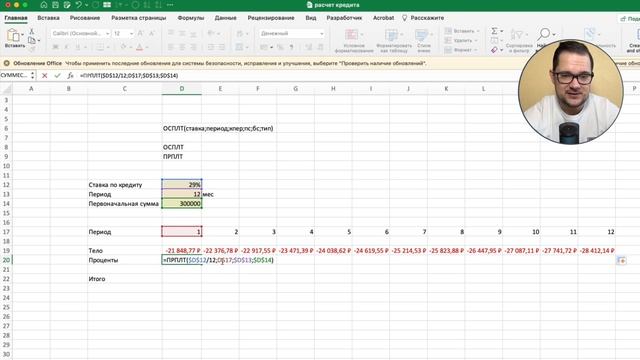Click the fx insert function icon
This screenshot has height=360, width=640.
point(70,76)
